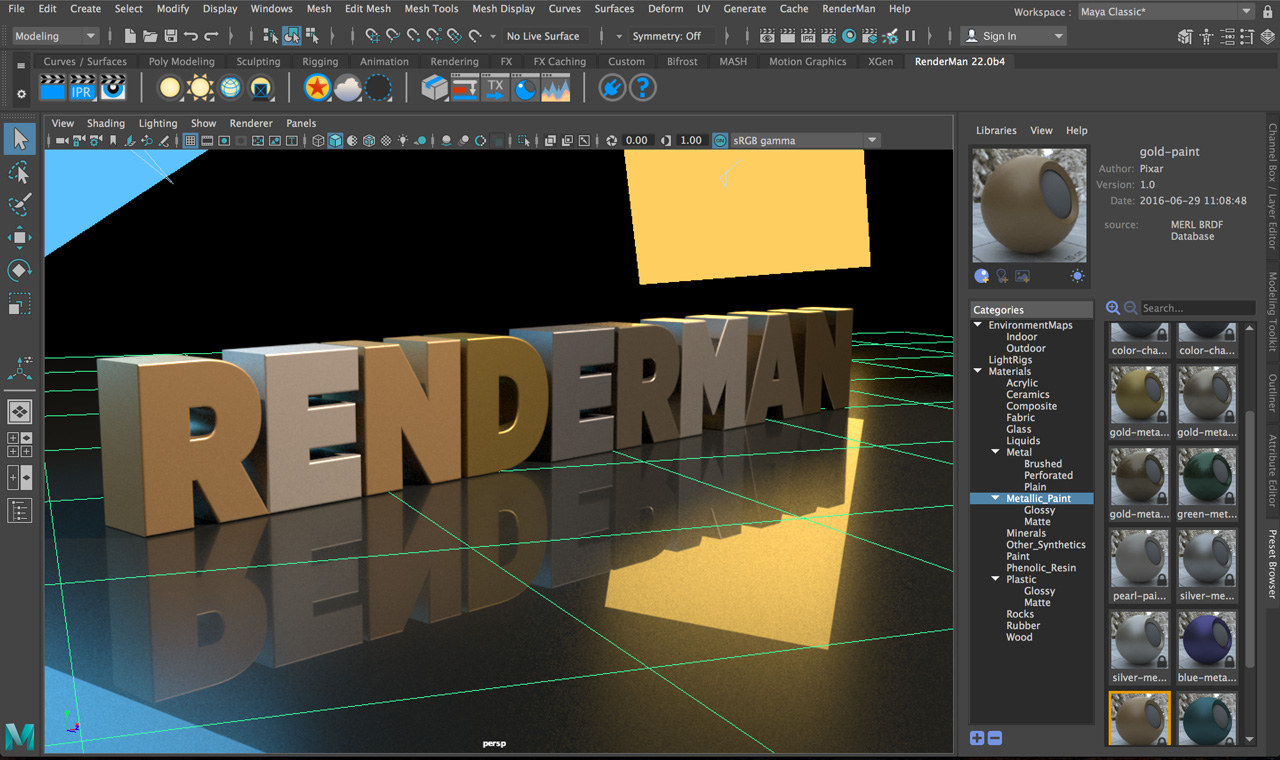The height and width of the screenshot is (760, 1280).
Task: Start IPR rendering from the RenderMan shelf
Action: 82,88
